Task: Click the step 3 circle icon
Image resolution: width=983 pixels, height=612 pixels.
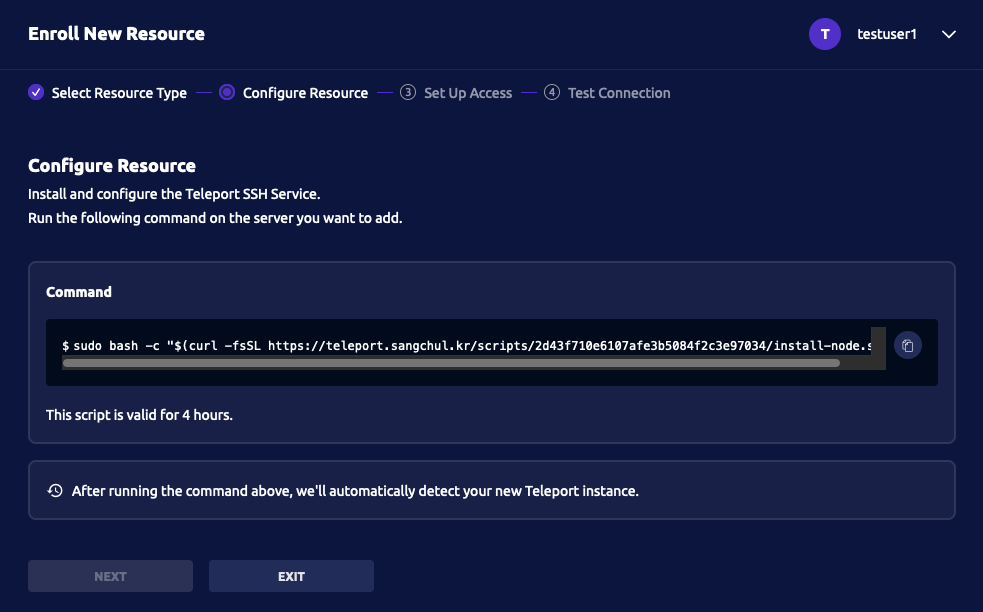Action: point(407,92)
